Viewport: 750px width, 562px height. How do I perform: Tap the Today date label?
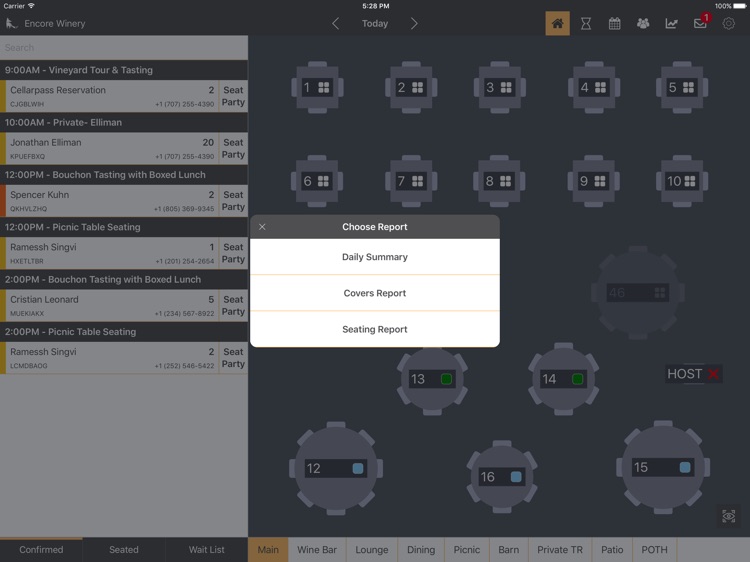click(375, 23)
